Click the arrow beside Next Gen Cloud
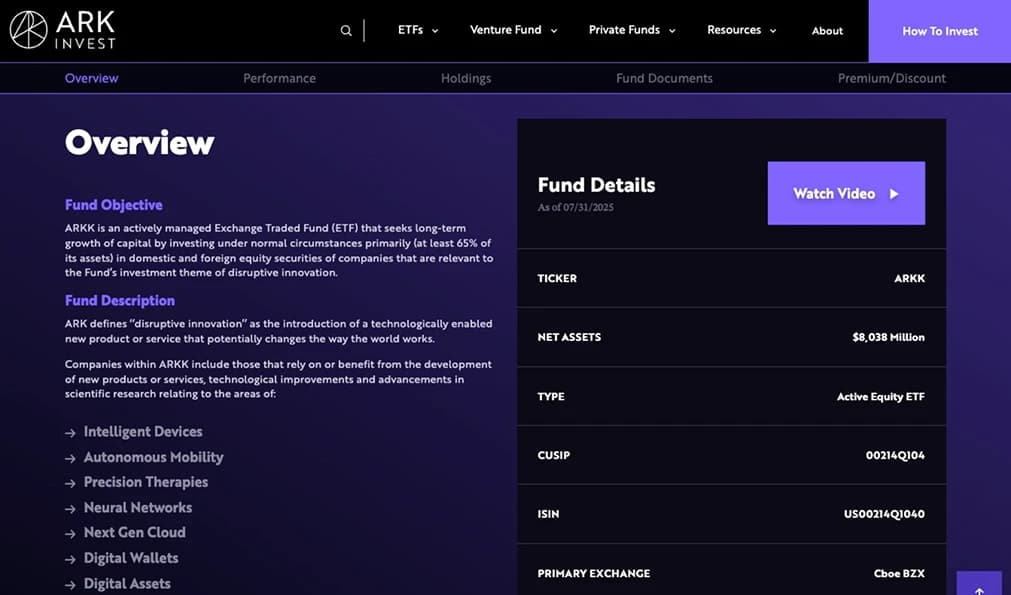Image resolution: width=1011 pixels, height=595 pixels. pos(70,534)
